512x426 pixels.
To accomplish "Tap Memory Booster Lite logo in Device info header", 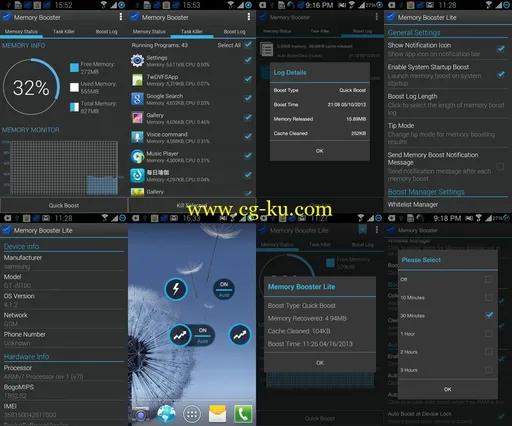I will point(7,230).
